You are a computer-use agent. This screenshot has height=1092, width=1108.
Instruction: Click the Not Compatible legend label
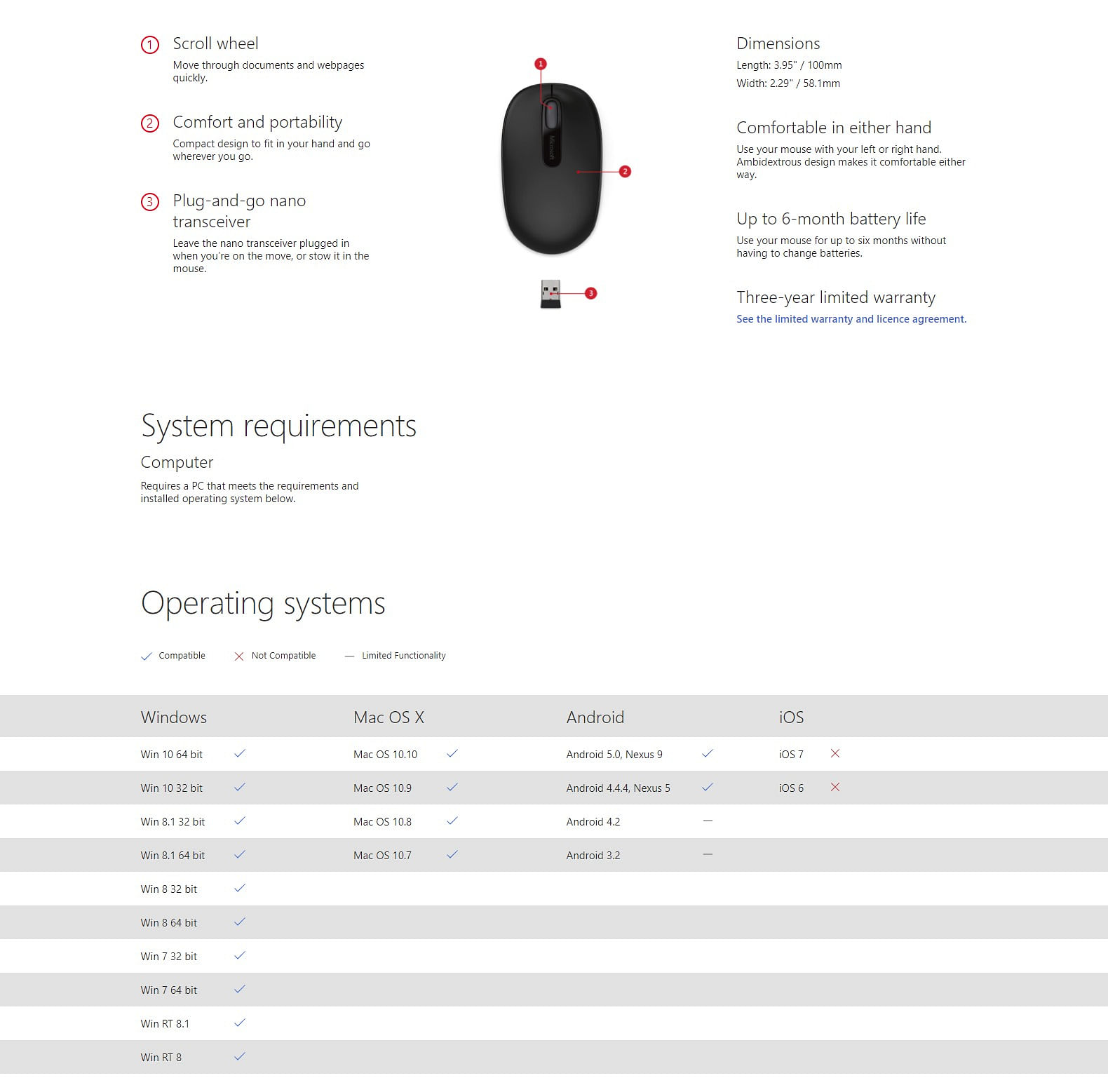pyautogui.click(x=283, y=656)
